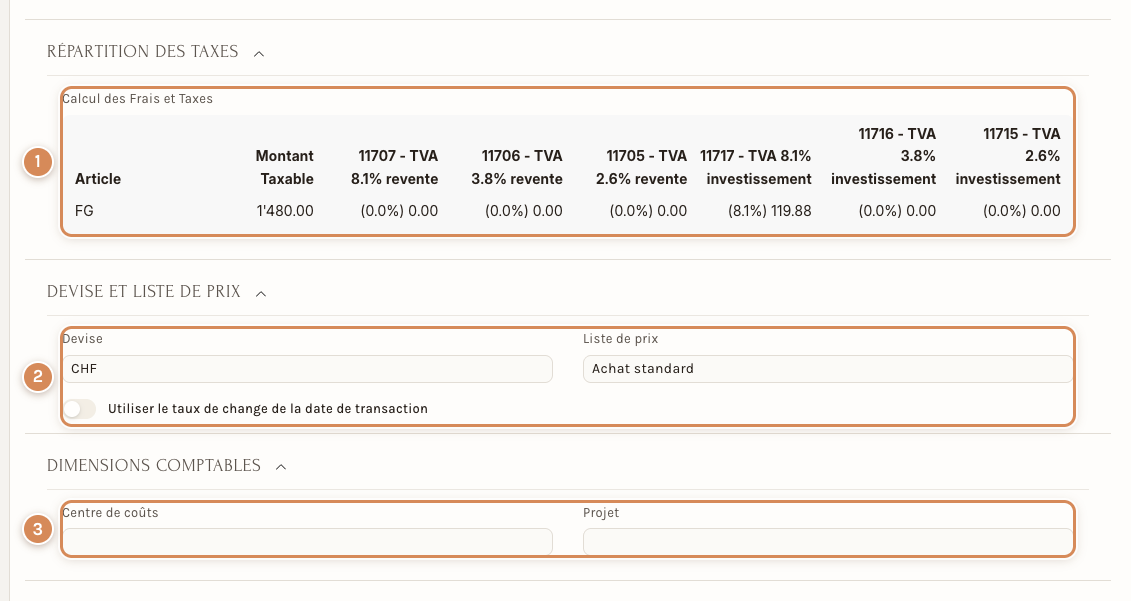Select the FG article cell
The image size is (1131, 601).
84,211
